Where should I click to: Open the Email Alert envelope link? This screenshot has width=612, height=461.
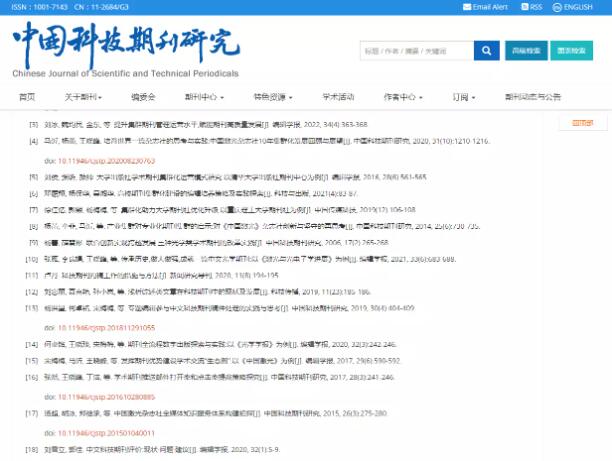(485, 7)
